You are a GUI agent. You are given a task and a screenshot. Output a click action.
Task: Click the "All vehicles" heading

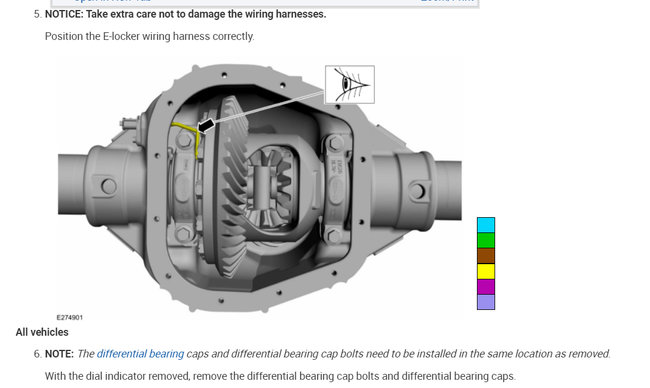(42, 332)
